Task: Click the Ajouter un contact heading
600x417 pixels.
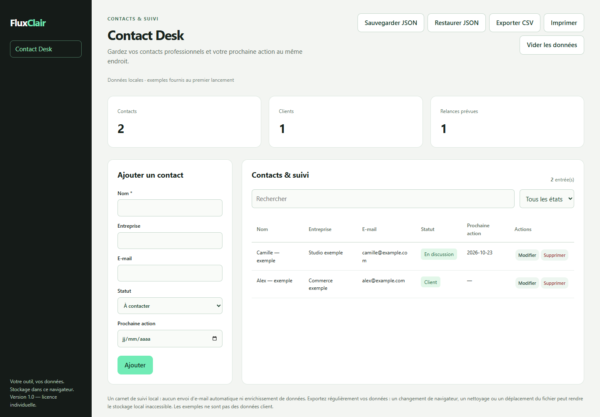Action: pyautogui.click(x=150, y=175)
